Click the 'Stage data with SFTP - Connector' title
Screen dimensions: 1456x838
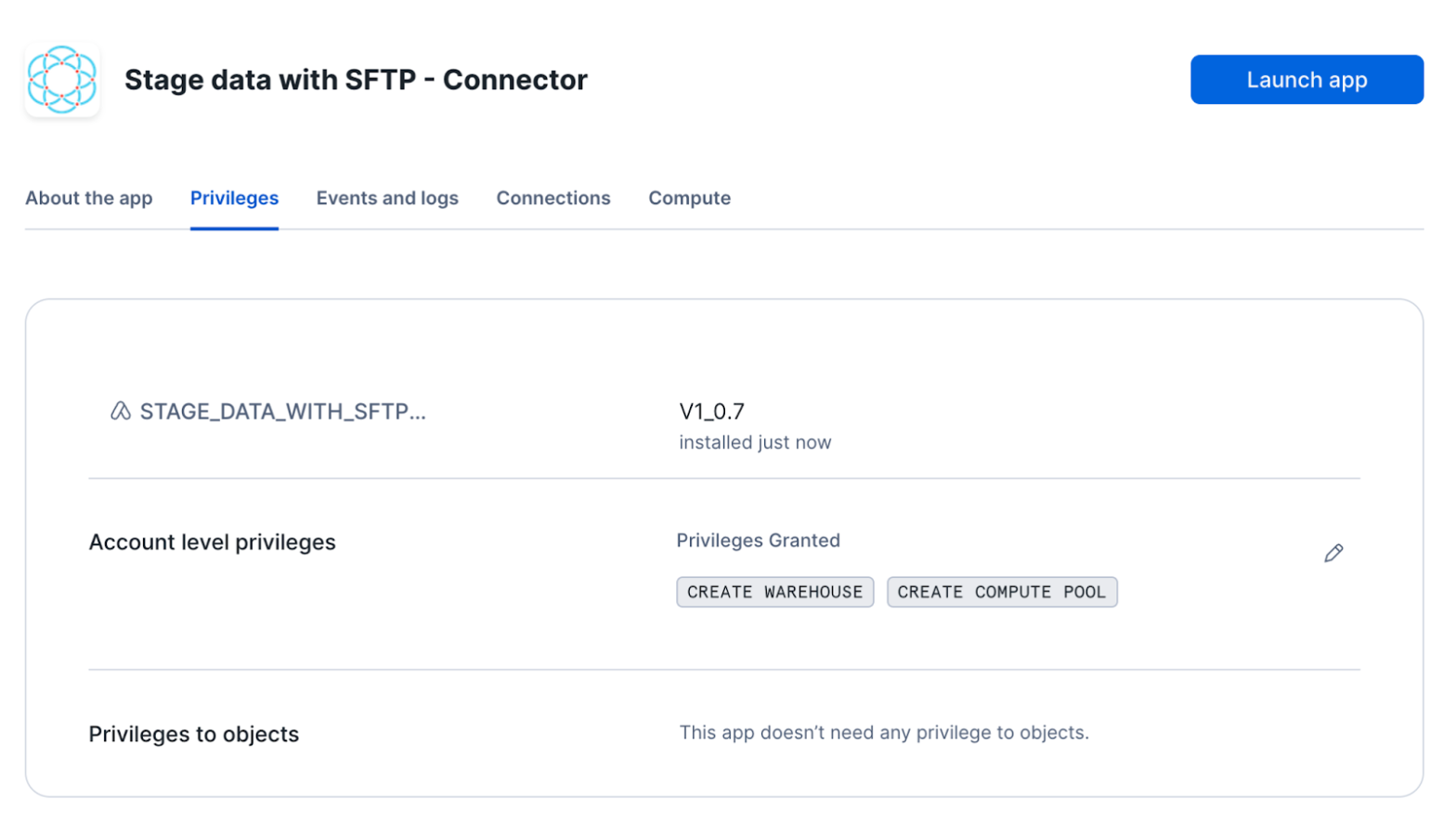[x=356, y=80]
